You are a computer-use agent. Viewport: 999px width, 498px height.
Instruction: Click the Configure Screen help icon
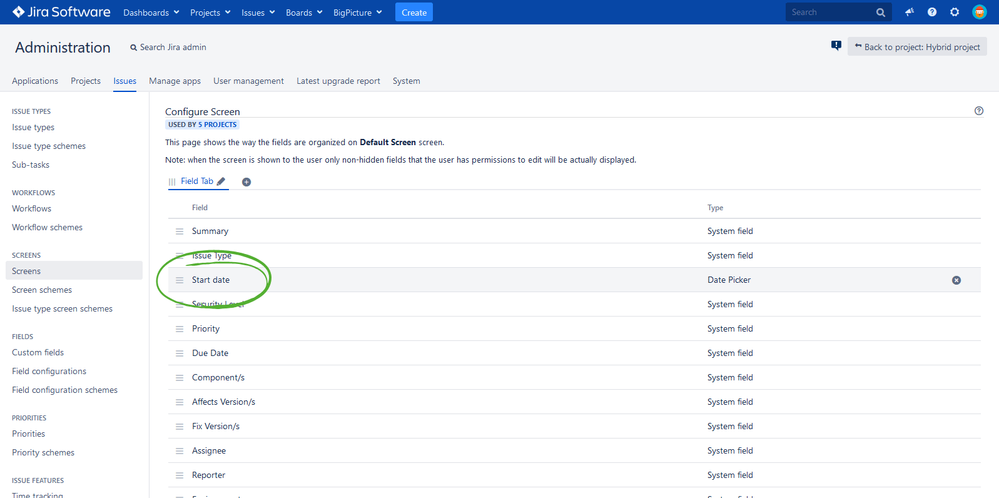pyautogui.click(x=979, y=111)
